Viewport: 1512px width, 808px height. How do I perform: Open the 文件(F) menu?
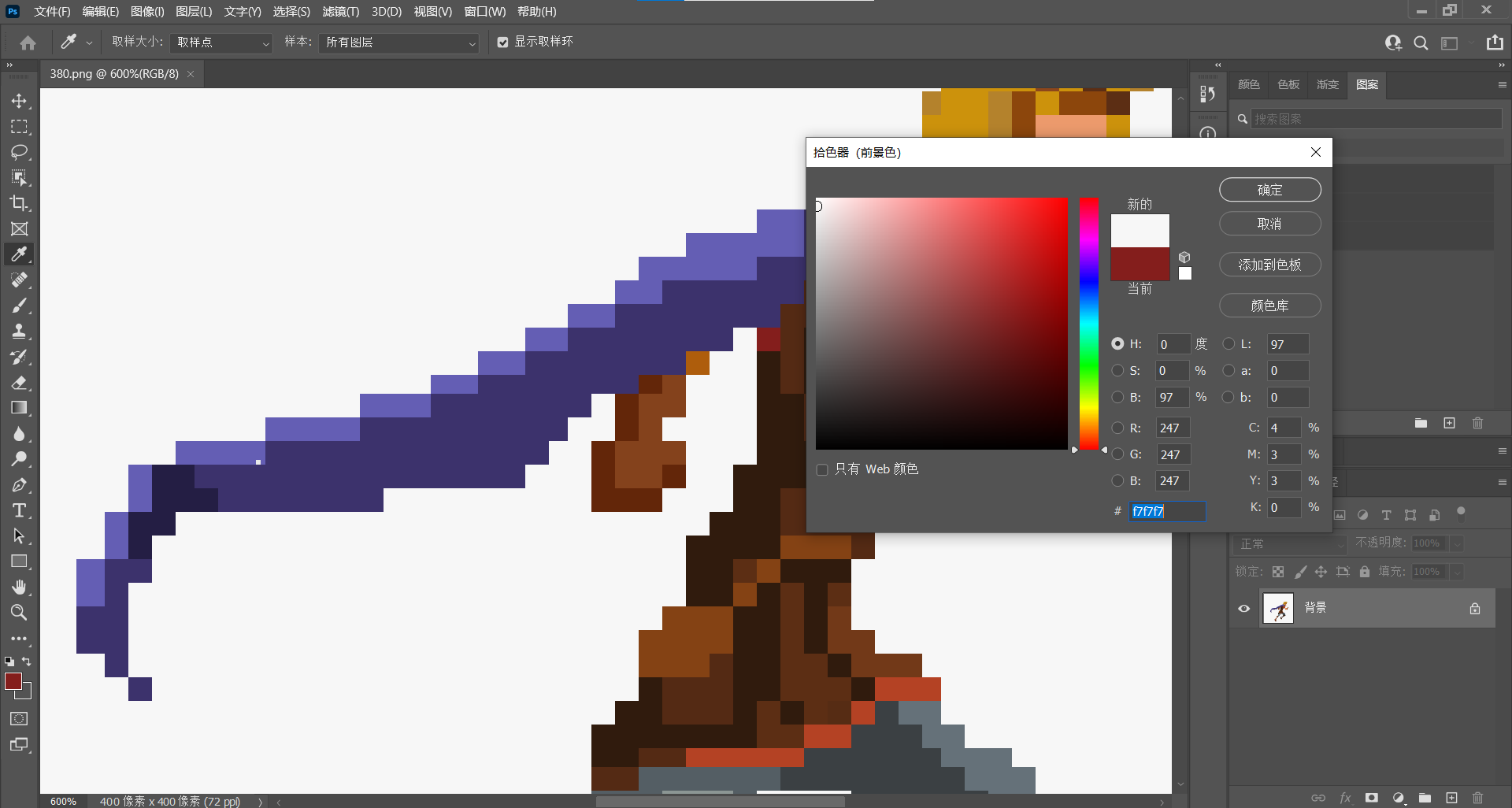(x=52, y=12)
